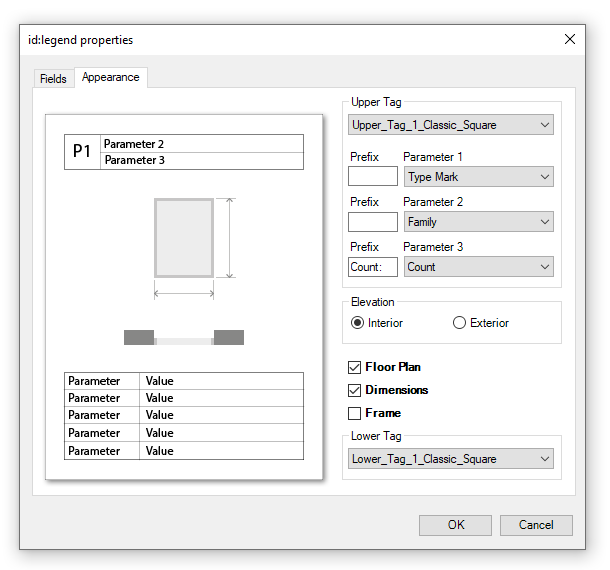Screen dimensions: 610x570
Task: Enable the Frame checkbox
Action: (354, 413)
